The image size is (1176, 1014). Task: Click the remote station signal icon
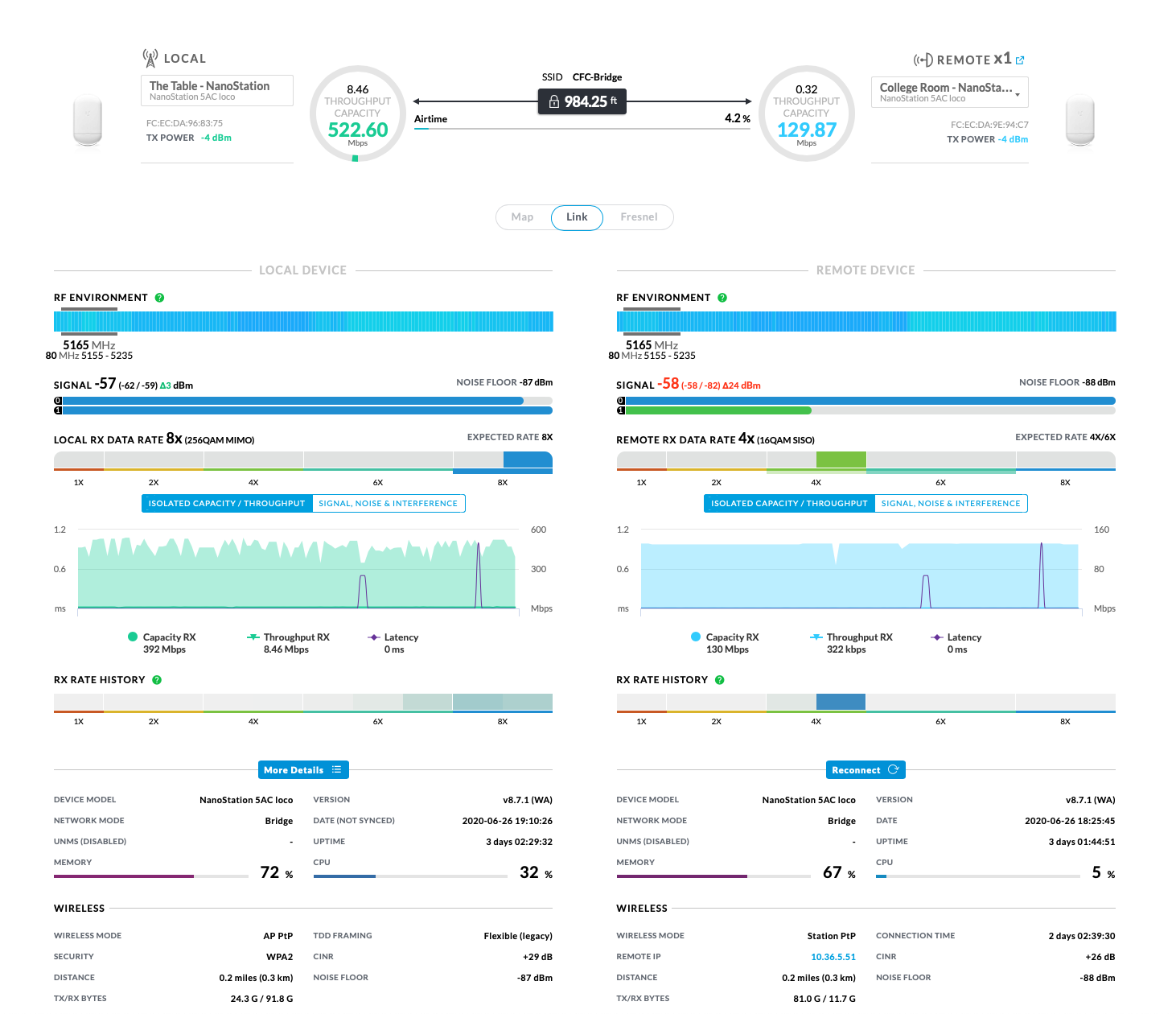923,60
